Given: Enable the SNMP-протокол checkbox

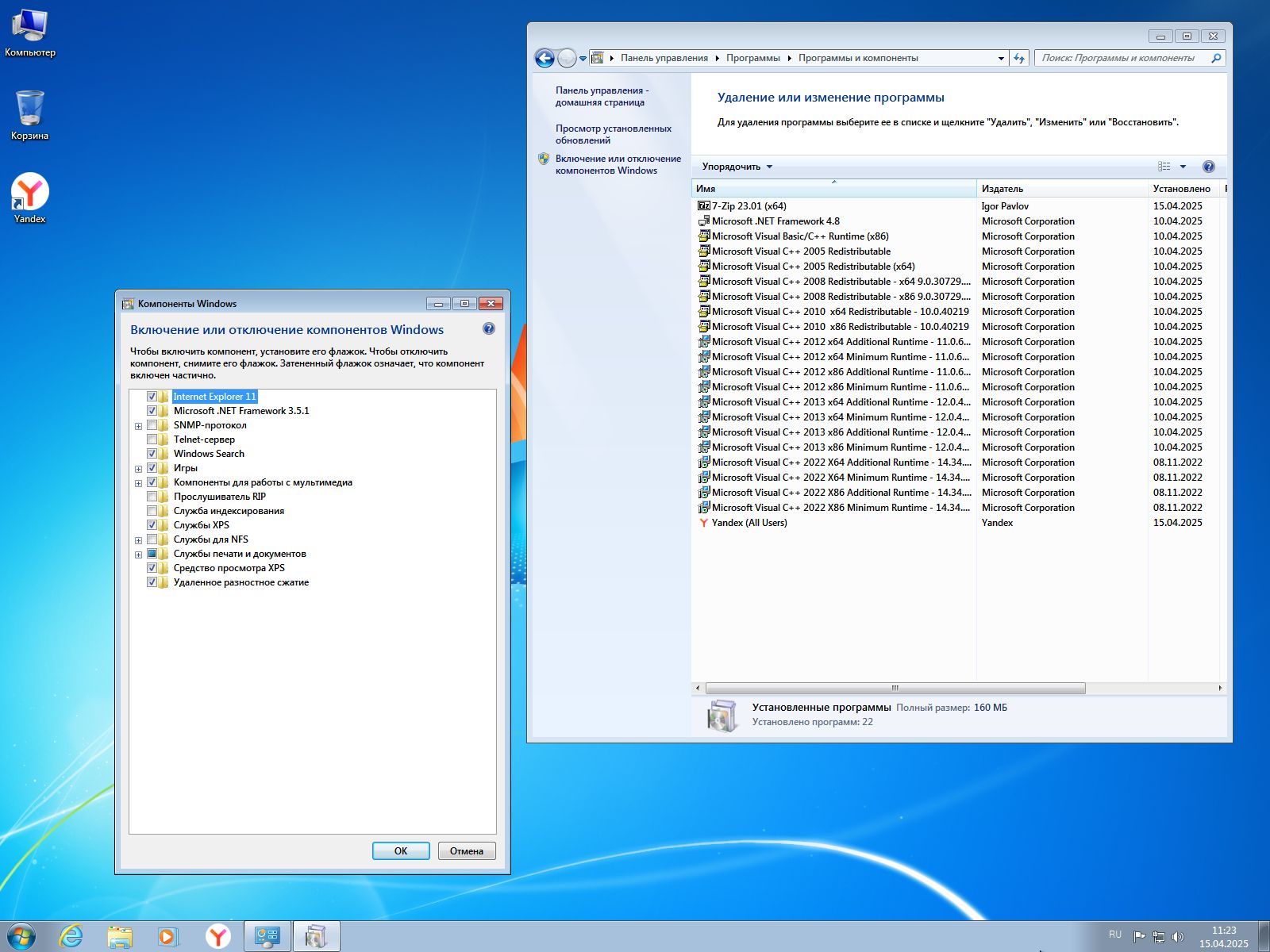Looking at the screenshot, I should coord(152,425).
